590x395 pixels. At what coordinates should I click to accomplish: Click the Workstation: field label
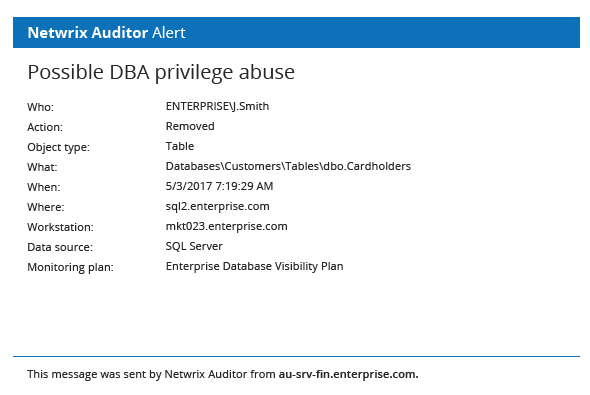60,227
